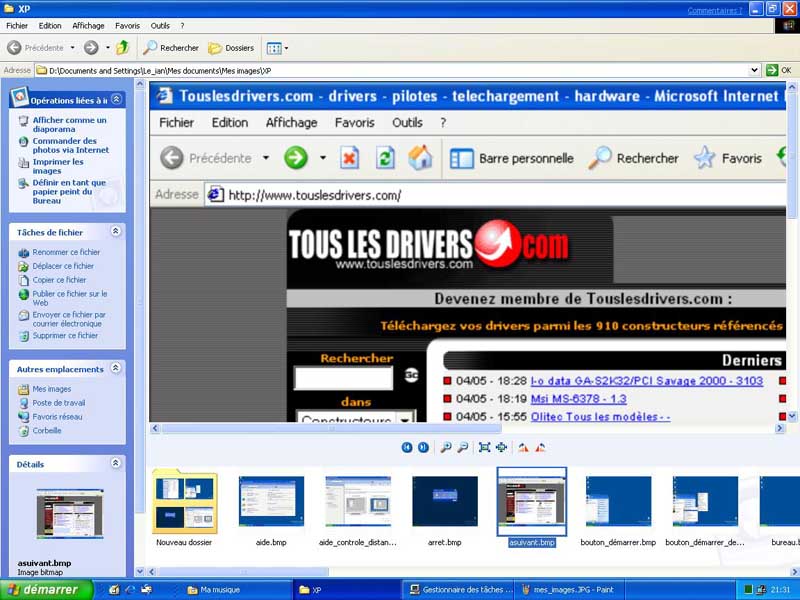Collapse the Tâches de fichier panel
The height and width of the screenshot is (600, 800).
(x=116, y=232)
